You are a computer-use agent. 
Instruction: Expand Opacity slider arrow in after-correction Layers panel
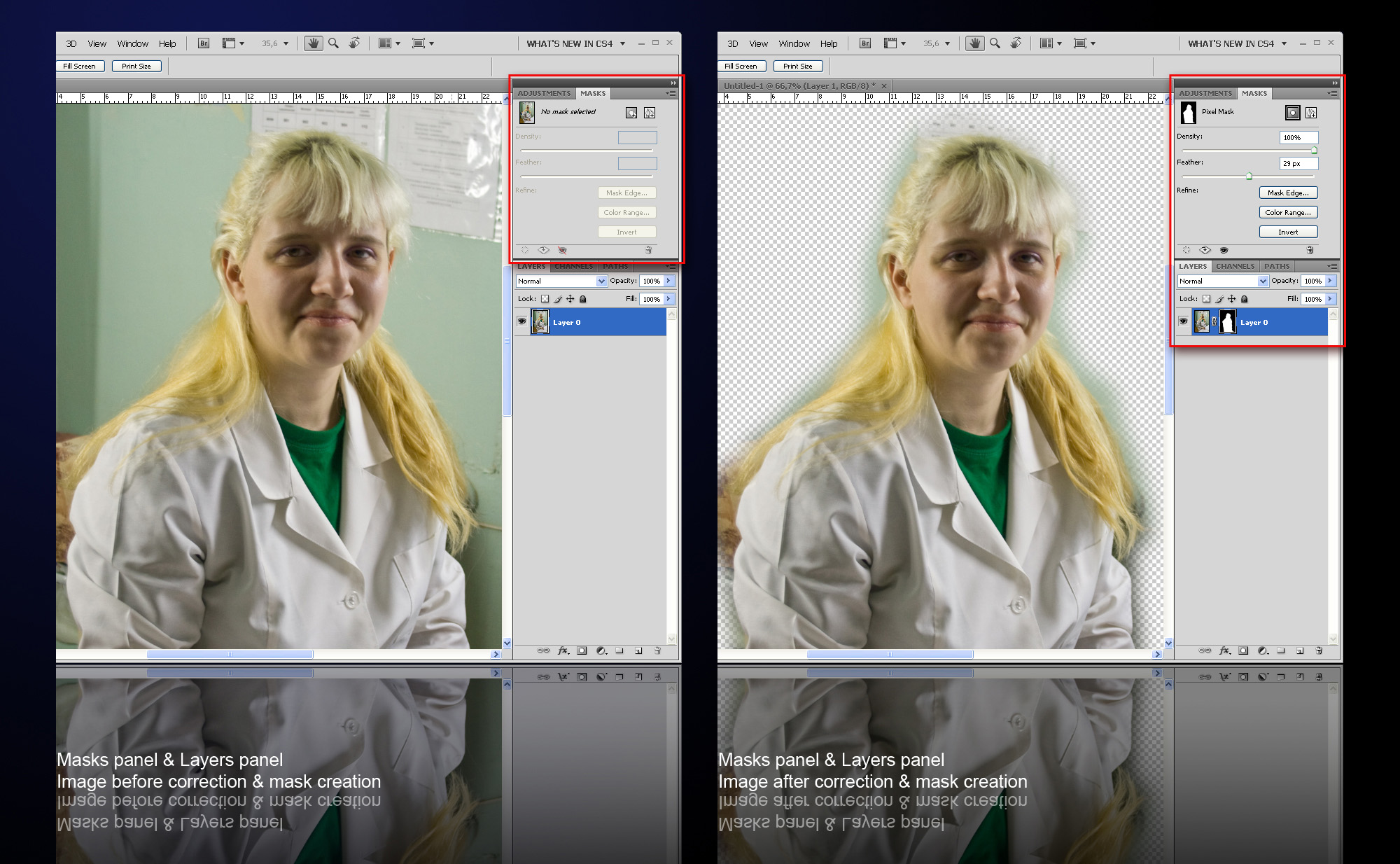point(1330,281)
